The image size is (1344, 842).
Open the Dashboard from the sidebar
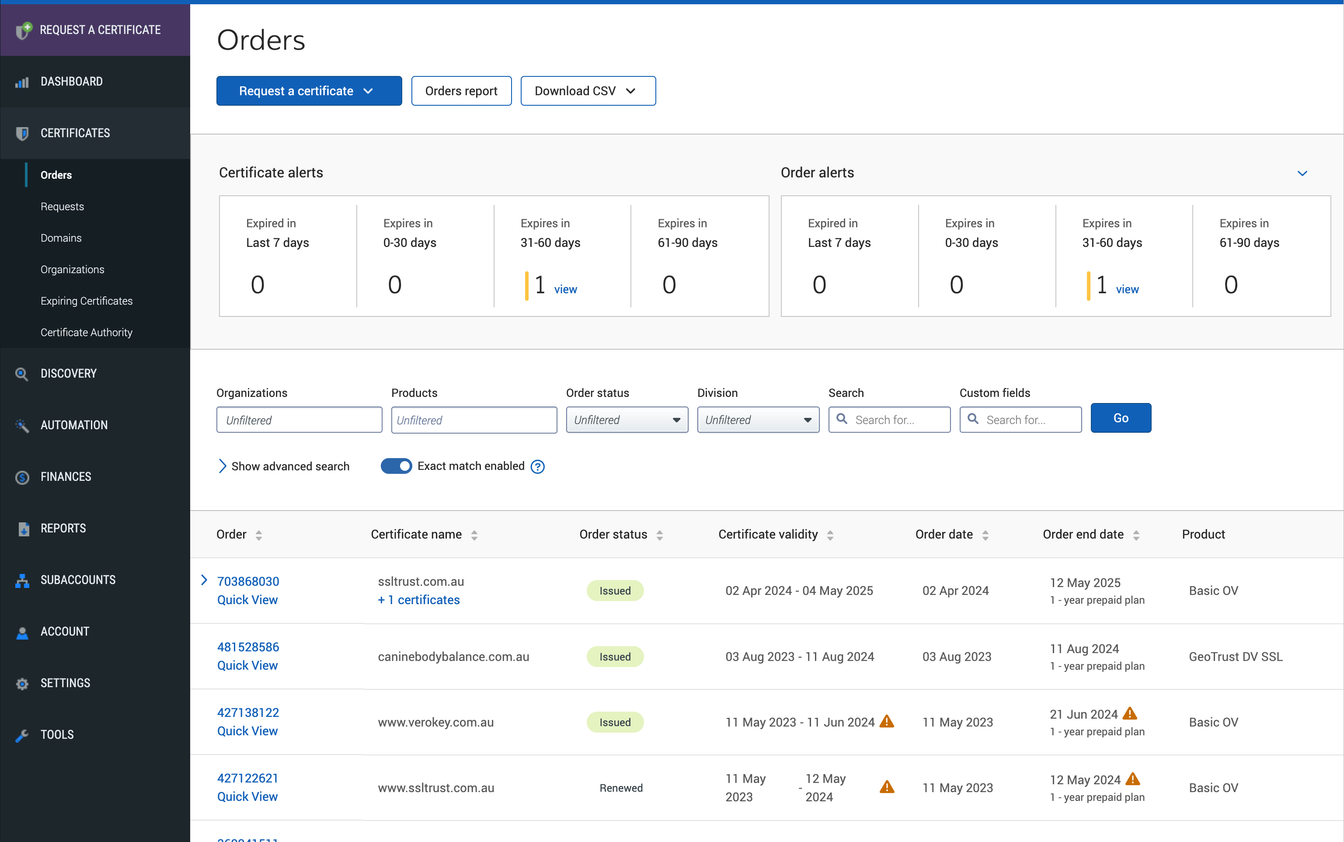70,81
